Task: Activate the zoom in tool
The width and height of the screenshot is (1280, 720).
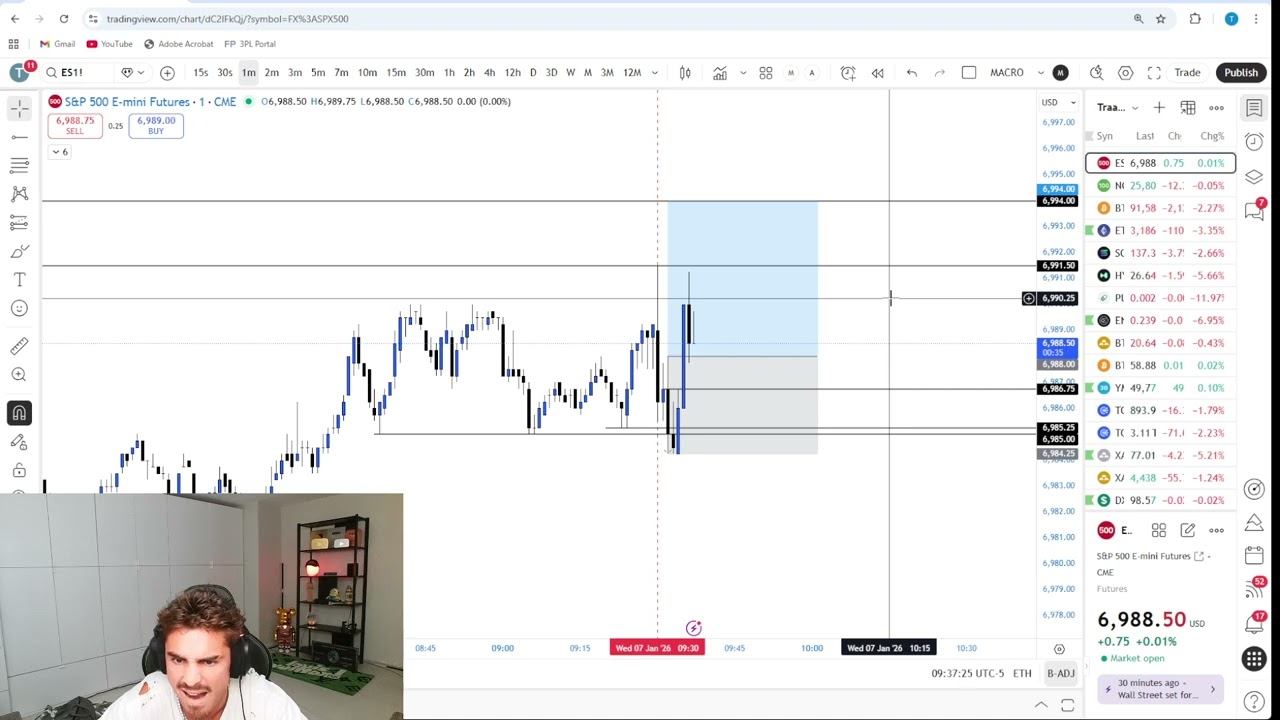Action: coord(19,374)
